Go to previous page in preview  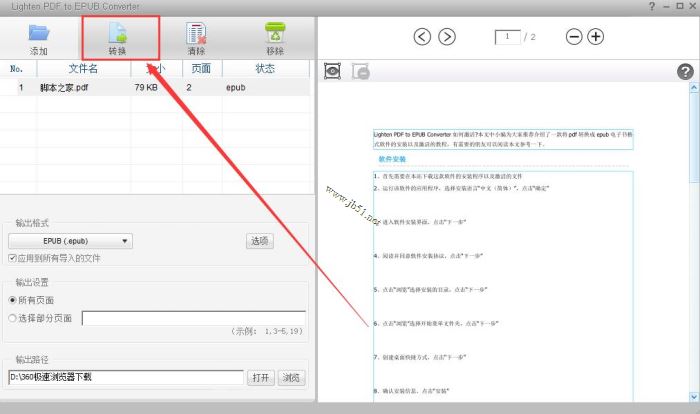click(x=422, y=37)
